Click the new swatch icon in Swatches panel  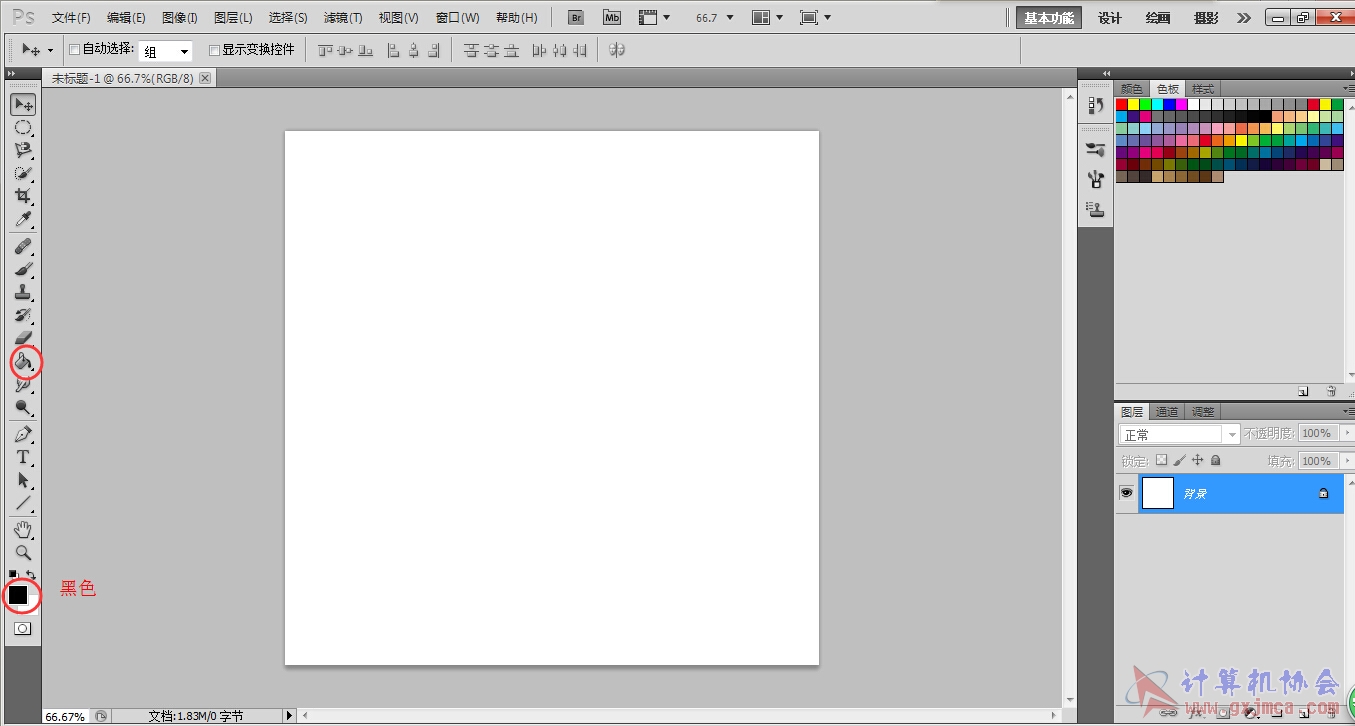[x=1303, y=391]
